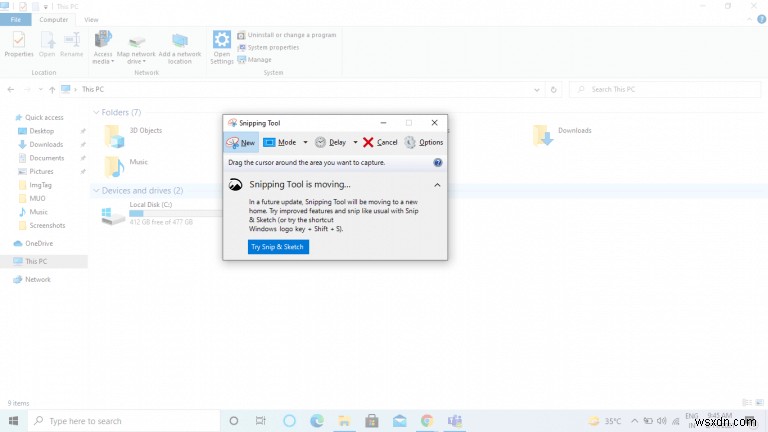Select the 3D Objects folder
This screenshot has width=768, height=432.
coord(133,136)
